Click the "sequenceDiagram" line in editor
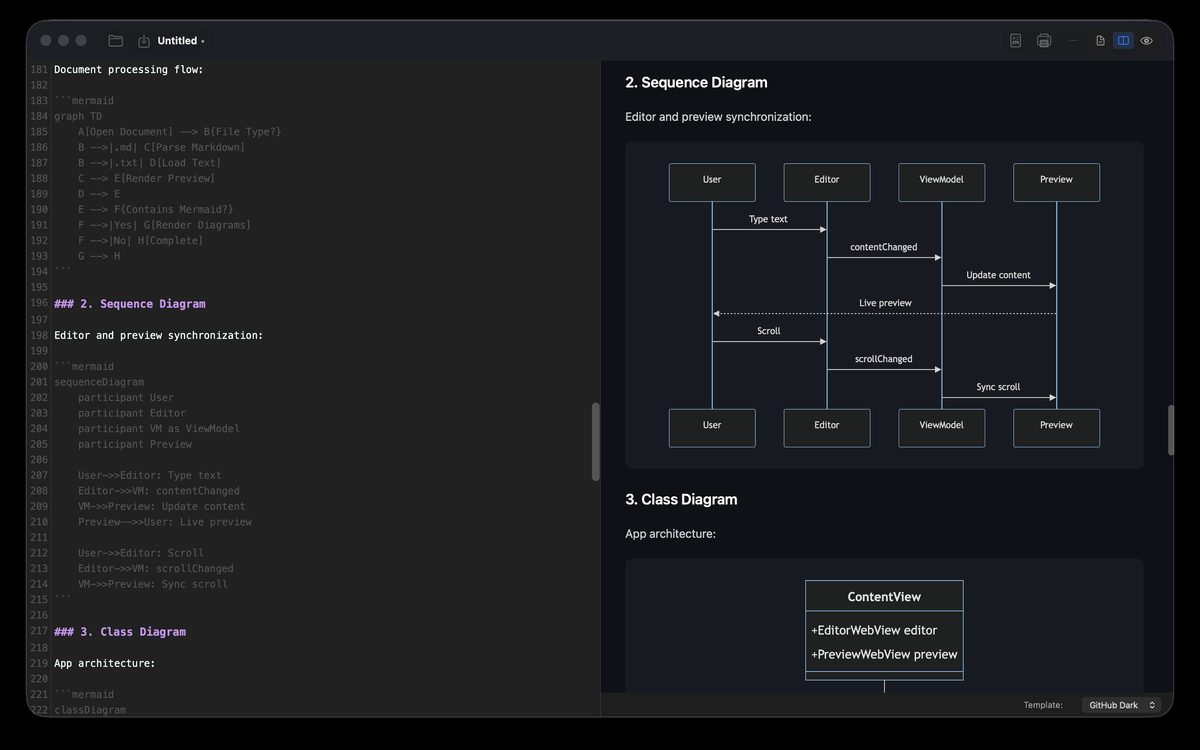 (x=99, y=382)
